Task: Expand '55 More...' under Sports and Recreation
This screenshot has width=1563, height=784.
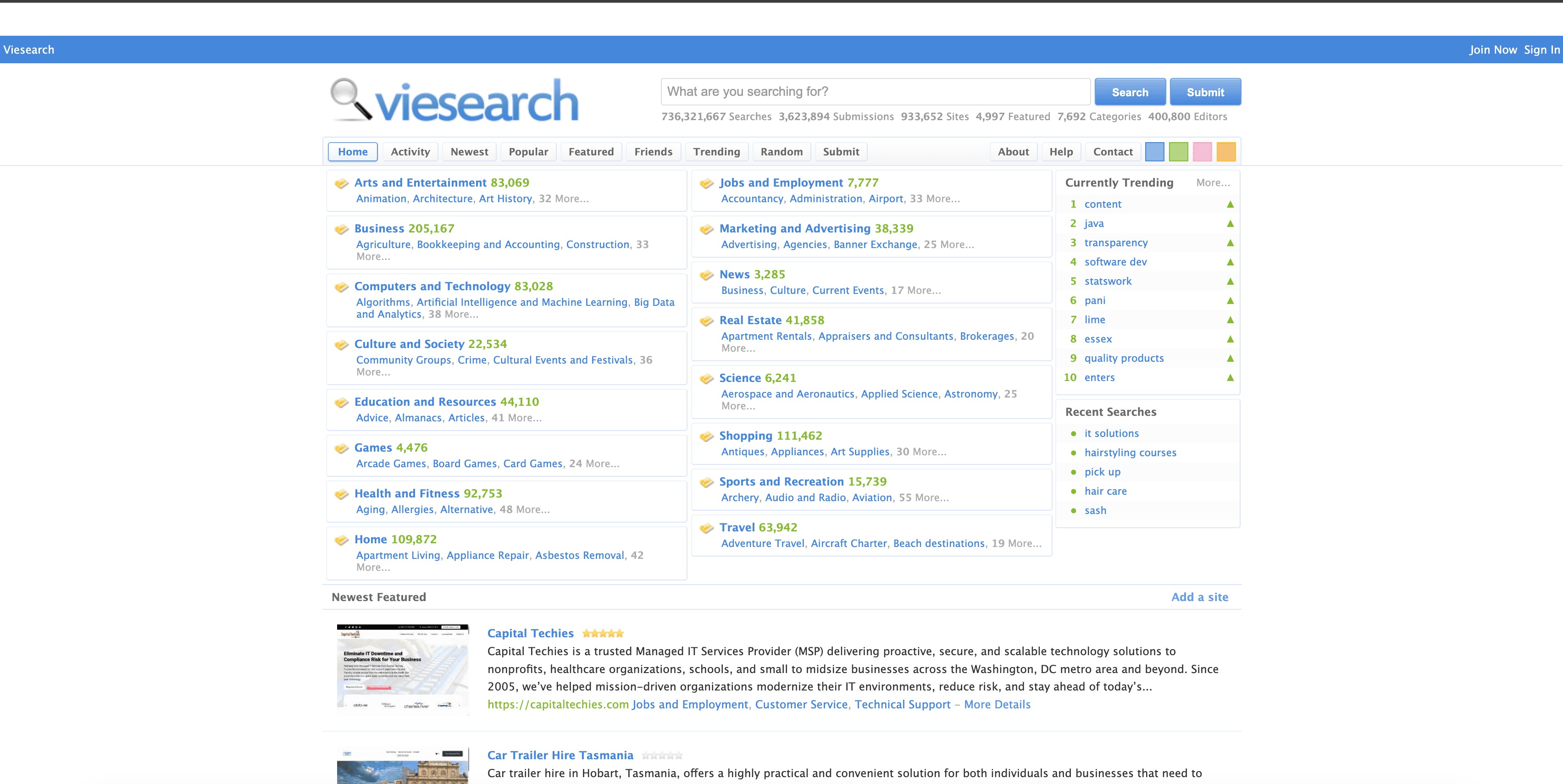Action: (x=924, y=498)
